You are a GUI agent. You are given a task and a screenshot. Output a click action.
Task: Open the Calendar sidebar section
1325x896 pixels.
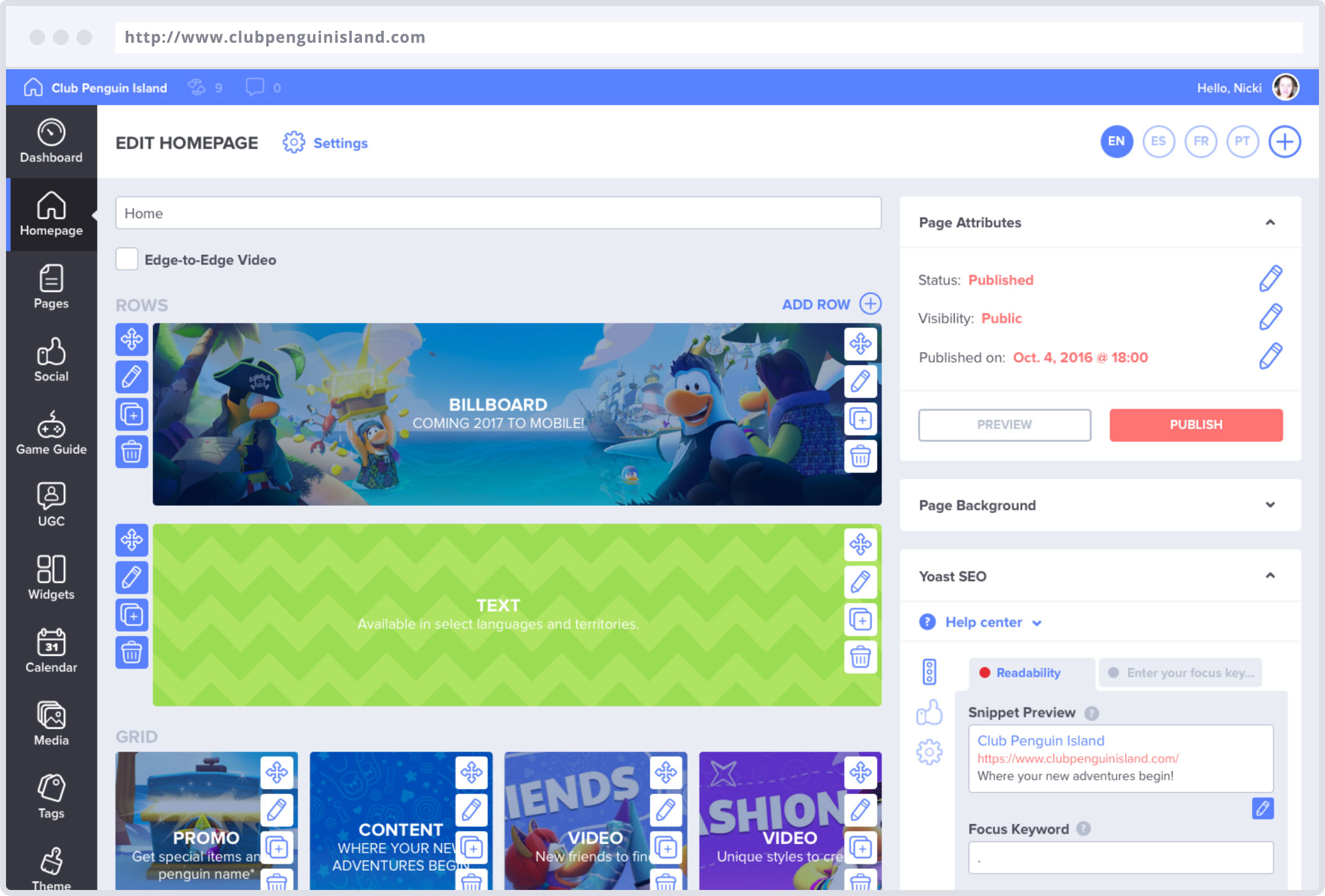point(51,651)
